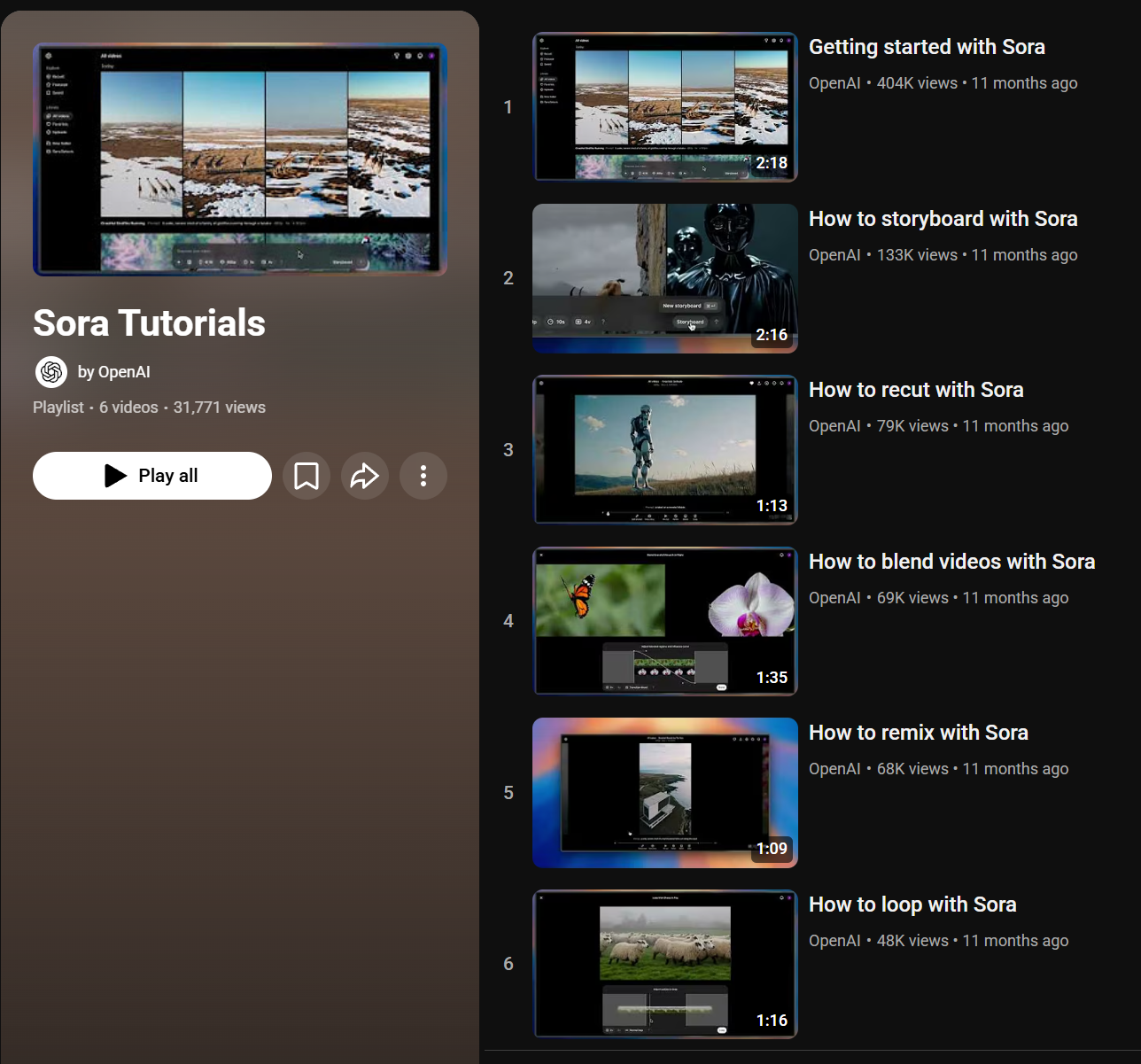Open the three-dot more actions menu
Viewport: 1141px width, 1064px height.
[423, 476]
